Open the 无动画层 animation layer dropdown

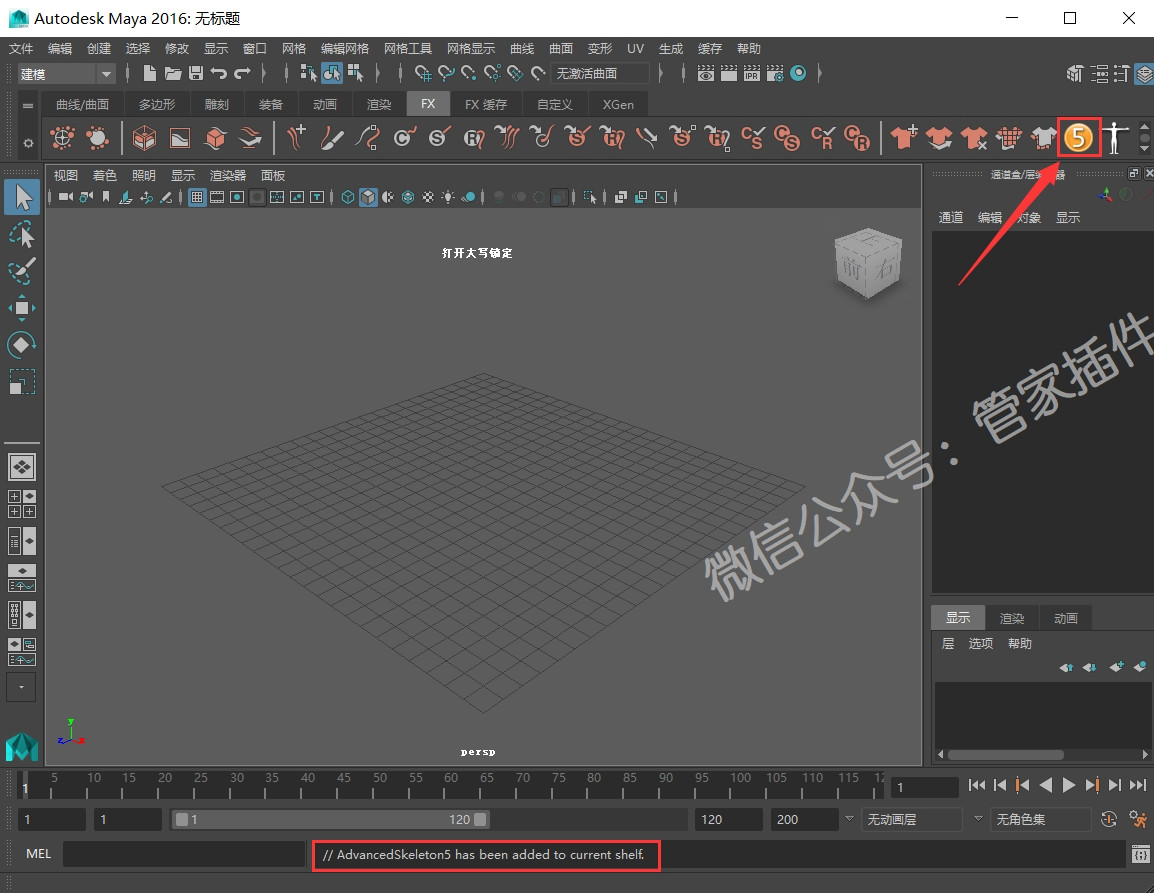coord(912,819)
